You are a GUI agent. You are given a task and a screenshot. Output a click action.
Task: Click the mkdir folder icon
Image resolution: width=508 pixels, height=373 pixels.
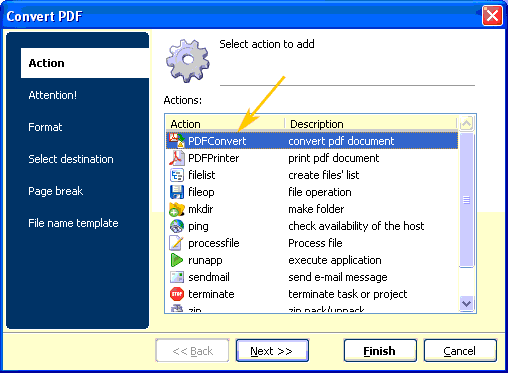[x=177, y=209]
